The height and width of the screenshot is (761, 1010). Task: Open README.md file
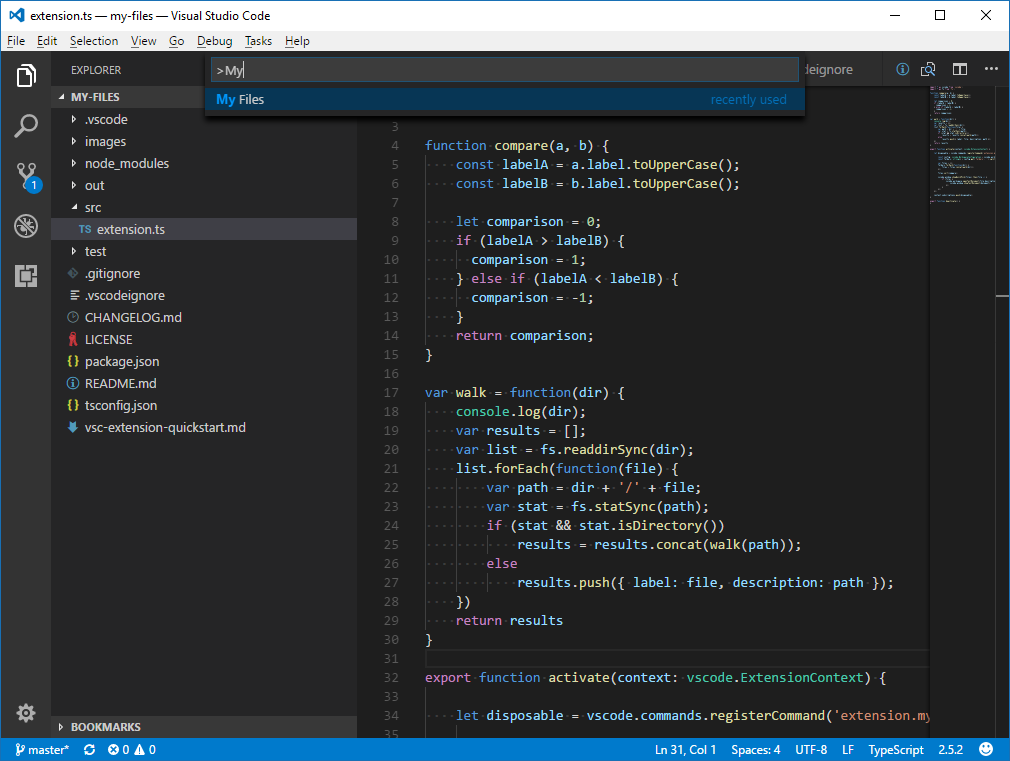point(204,383)
